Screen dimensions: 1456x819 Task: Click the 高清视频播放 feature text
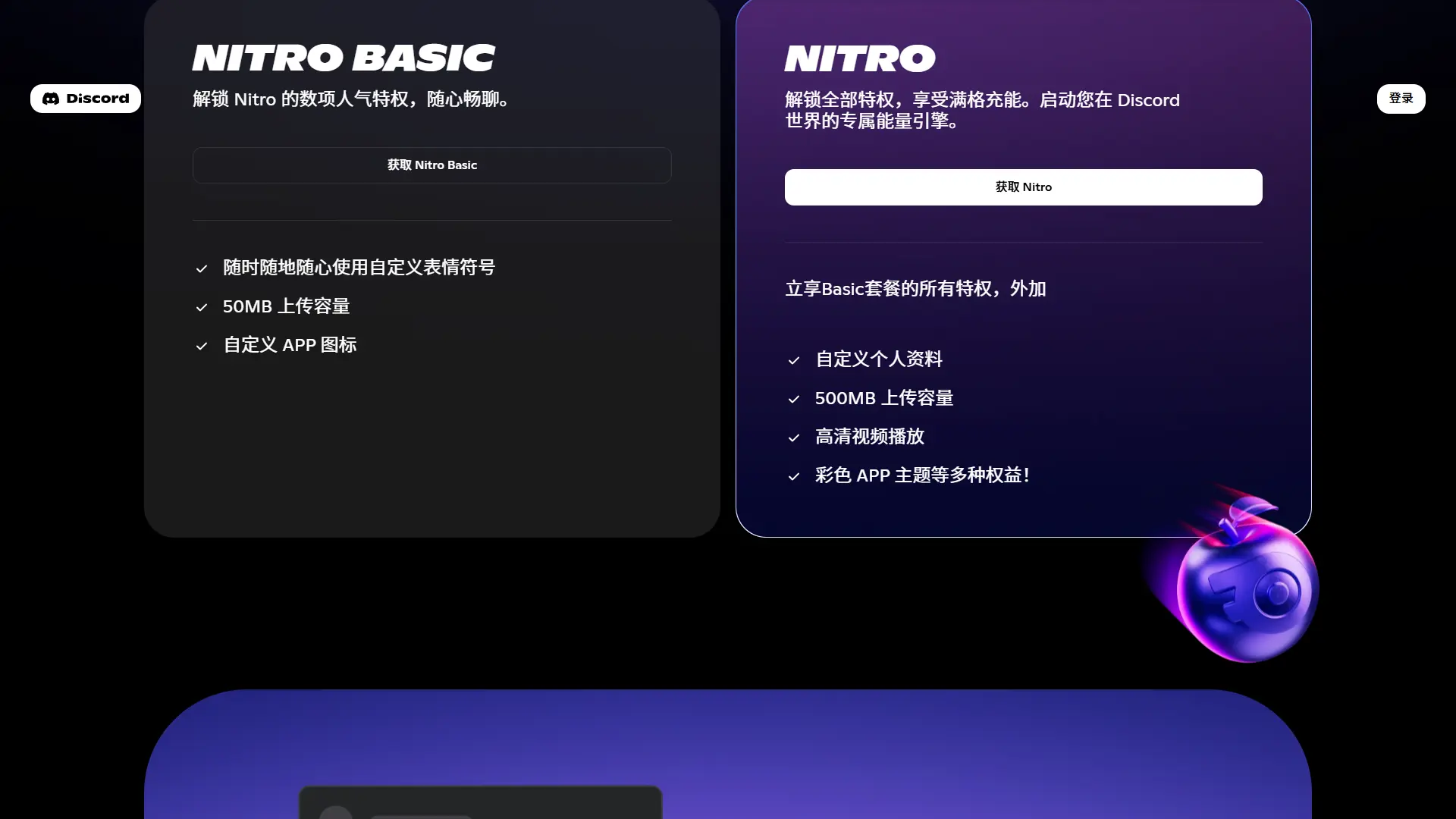tap(869, 437)
